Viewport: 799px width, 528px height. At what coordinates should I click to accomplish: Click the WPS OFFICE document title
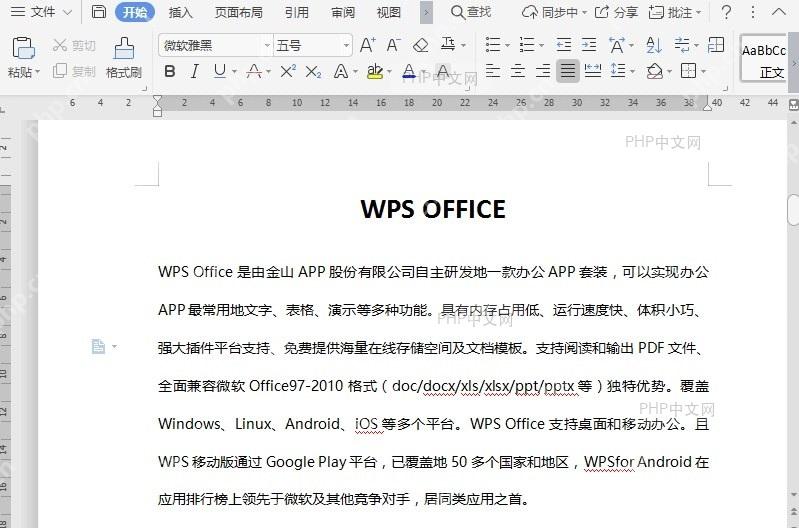[433, 209]
